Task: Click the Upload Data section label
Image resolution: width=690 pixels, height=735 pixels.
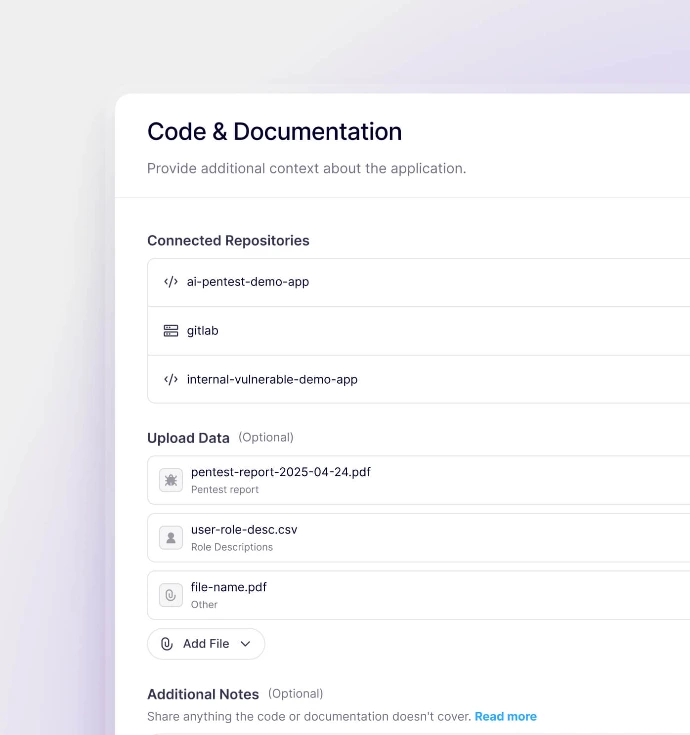Action: coord(188,438)
